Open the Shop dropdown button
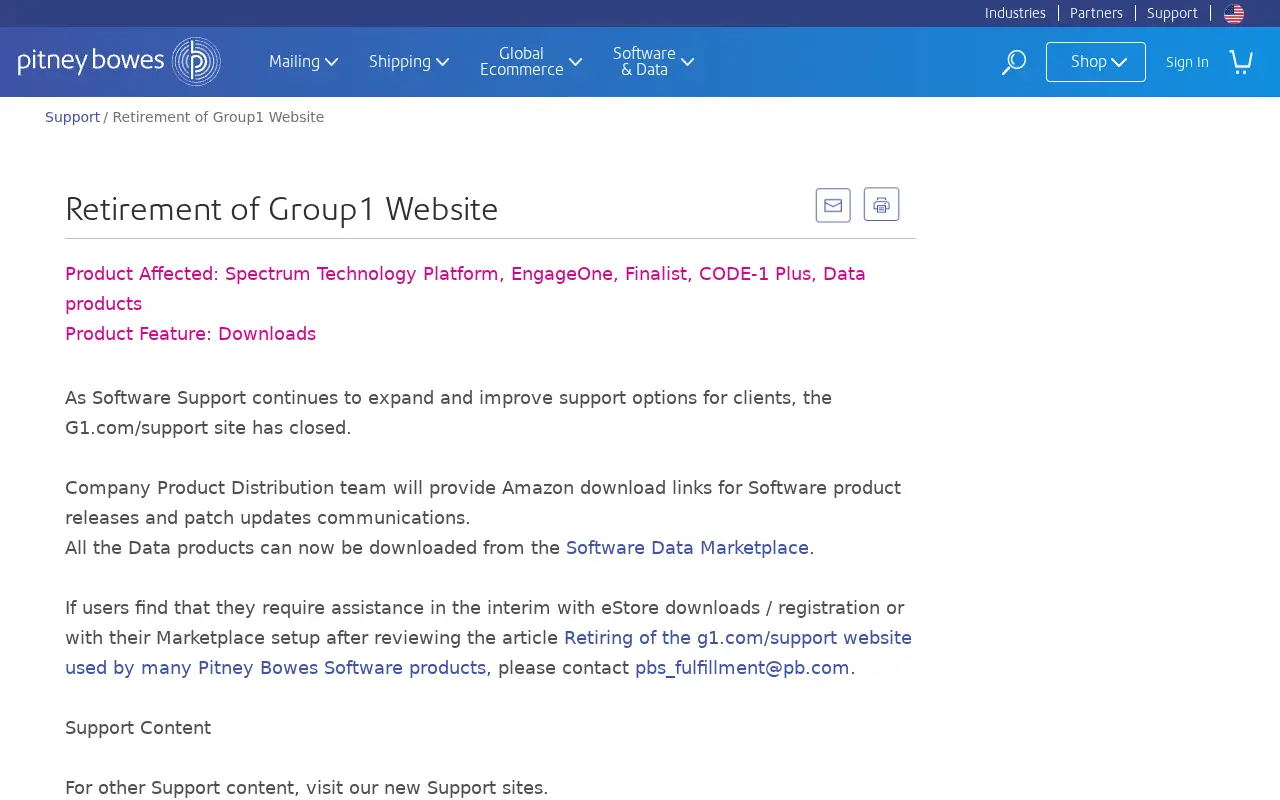Screen dimensions: 1280x800 tap(1096, 62)
